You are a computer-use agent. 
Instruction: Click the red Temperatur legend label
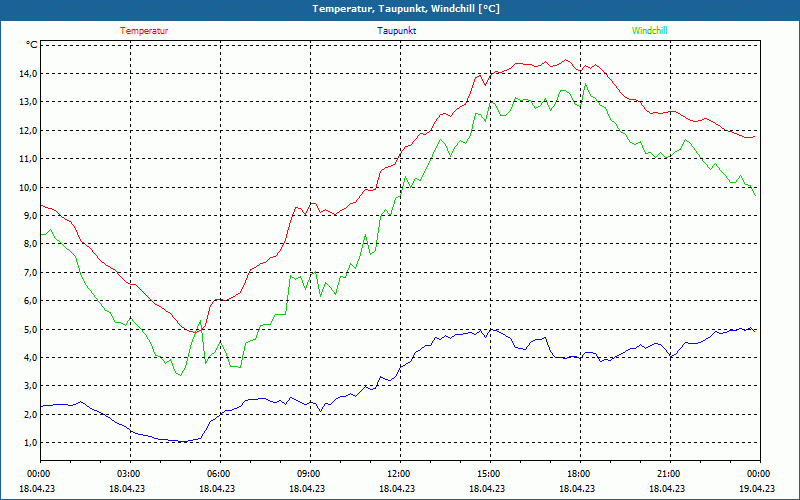pos(144,31)
